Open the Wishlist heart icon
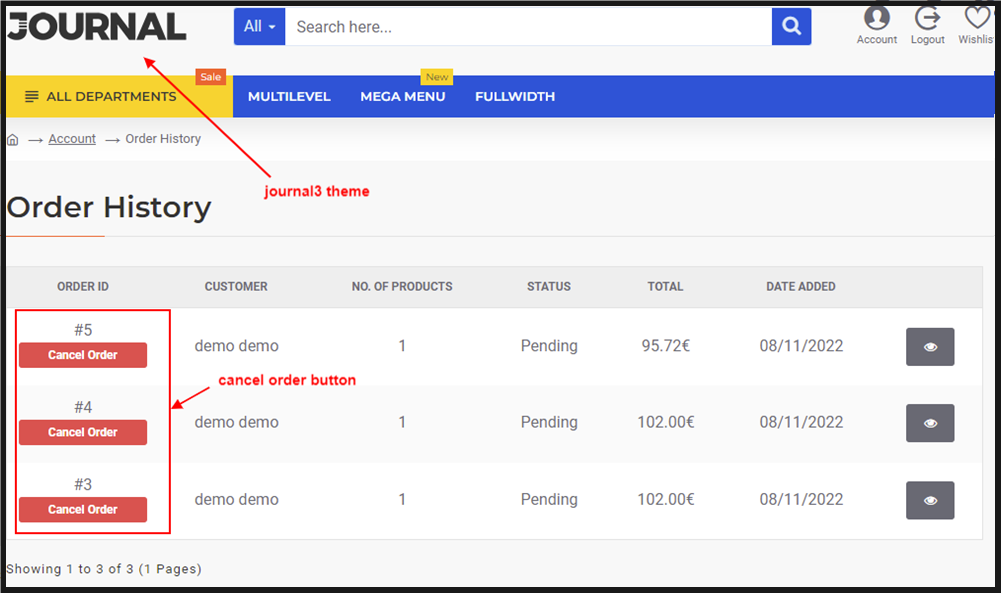 (977, 18)
